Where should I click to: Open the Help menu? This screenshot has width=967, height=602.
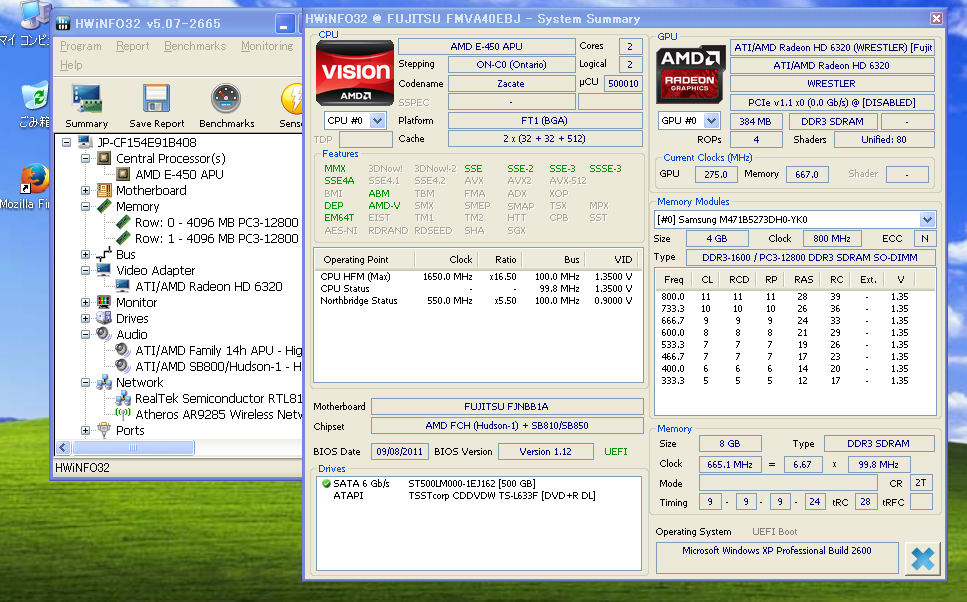coord(71,65)
